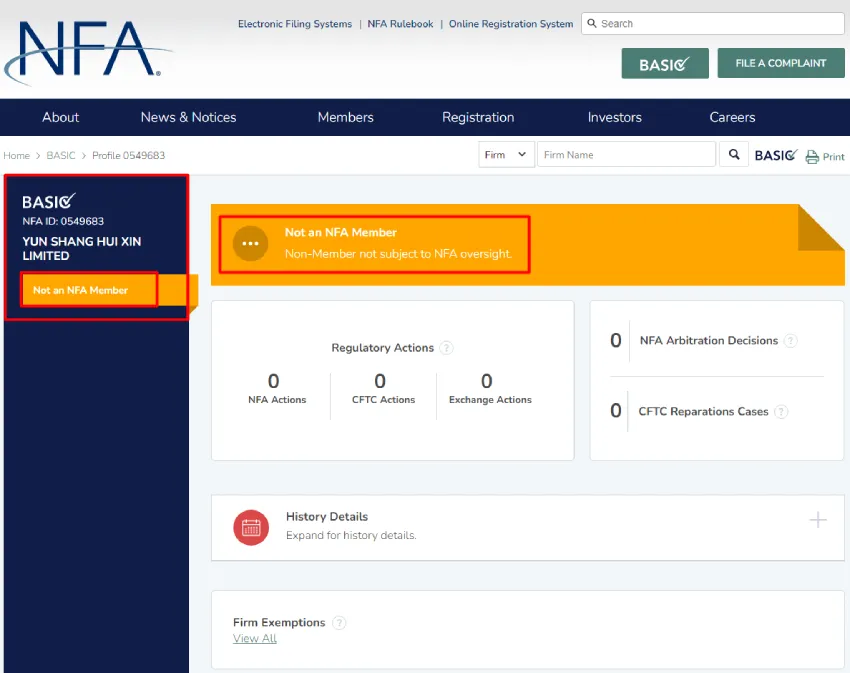Image resolution: width=850 pixels, height=673 pixels.
Task: Open the NFA Rulebook link
Action: (400, 24)
